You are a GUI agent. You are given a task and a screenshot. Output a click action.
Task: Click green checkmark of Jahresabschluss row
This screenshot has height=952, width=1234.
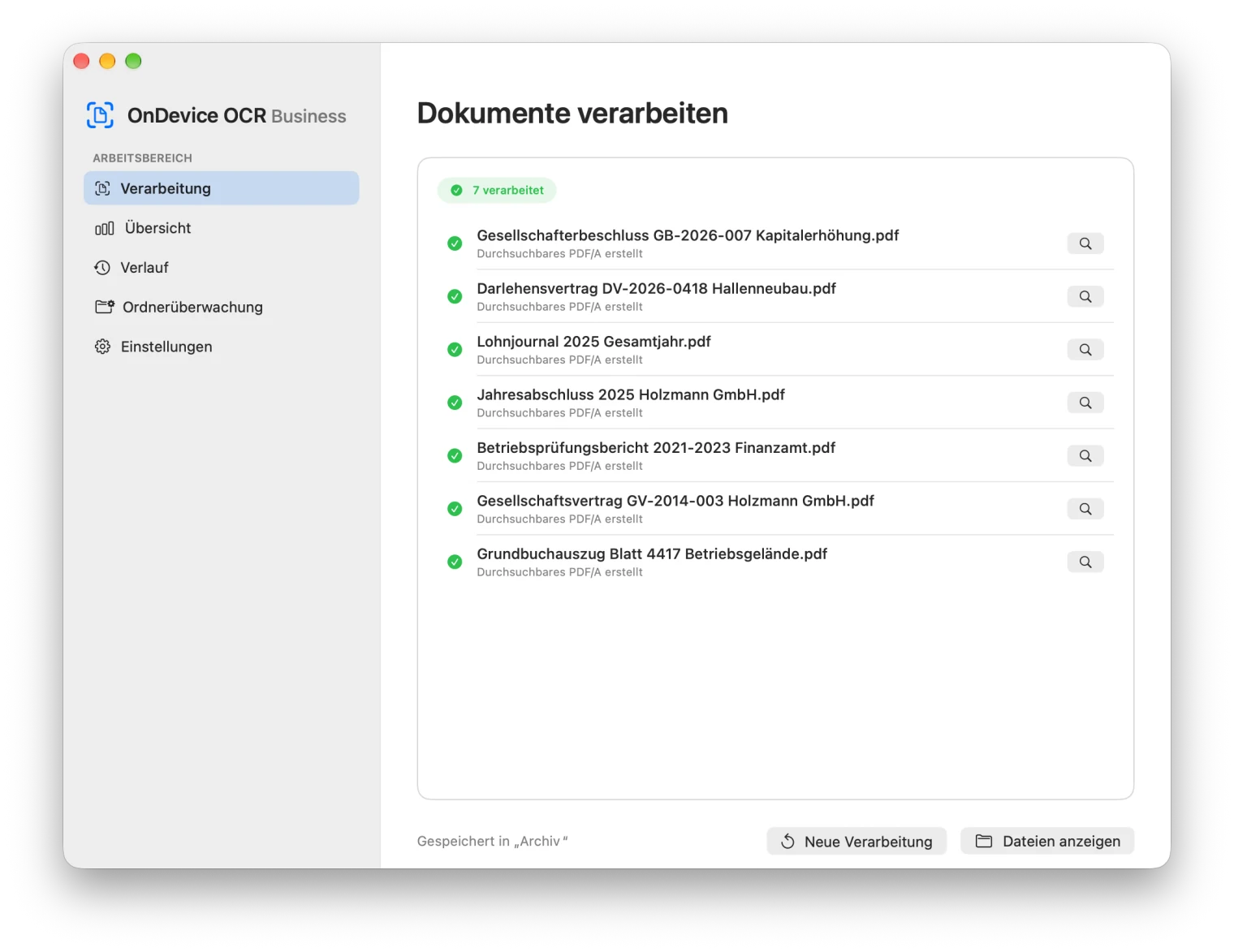coord(455,403)
